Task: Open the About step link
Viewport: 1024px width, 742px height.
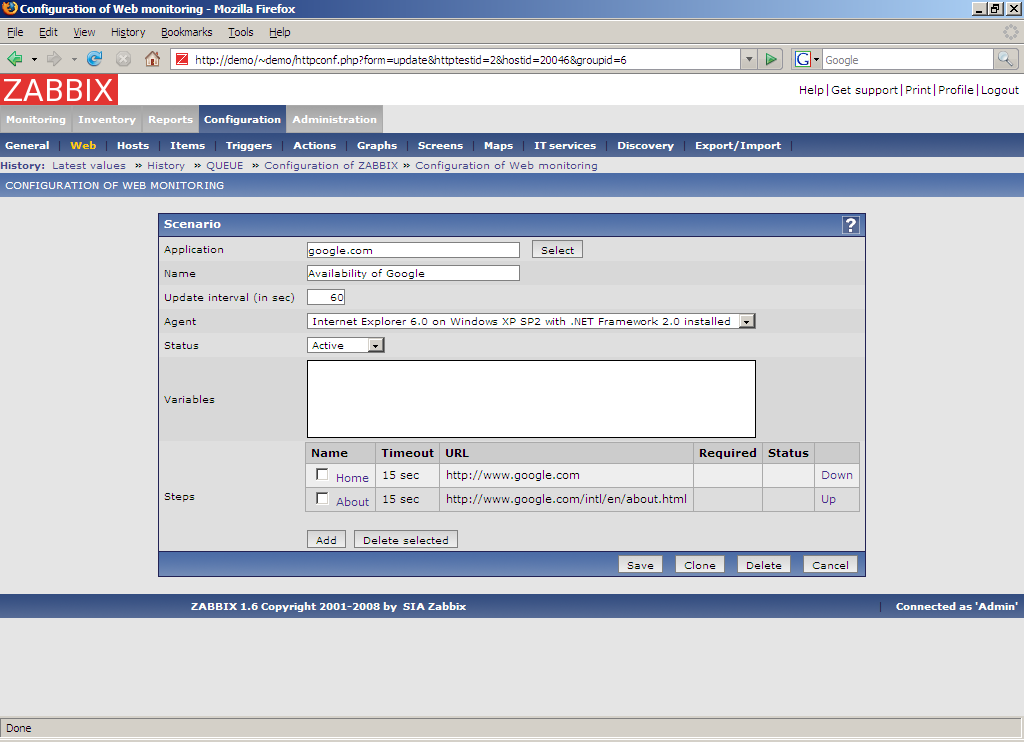Action: (x=352, y=502)
